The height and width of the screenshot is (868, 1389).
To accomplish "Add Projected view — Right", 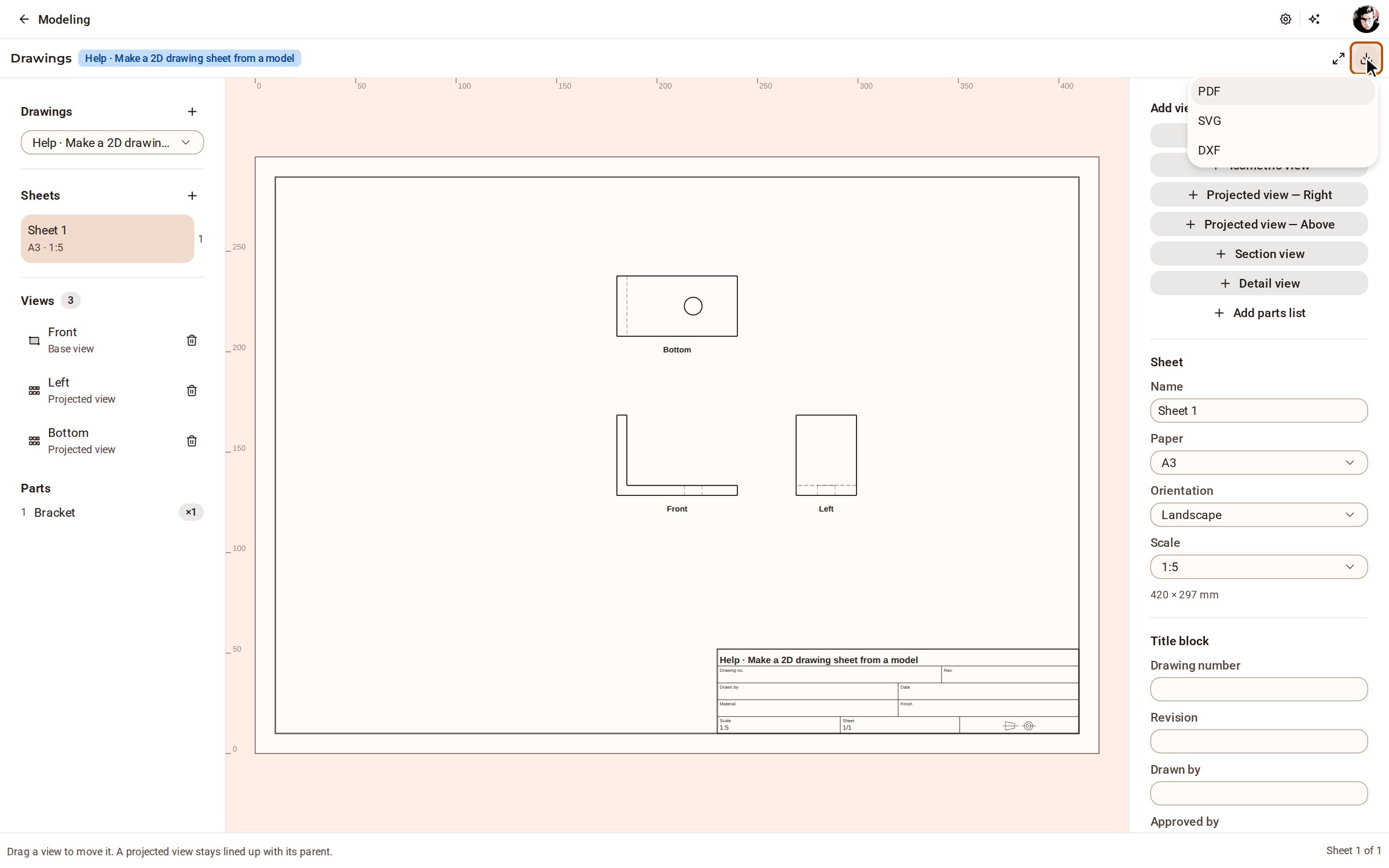I will pos(1259,195).
